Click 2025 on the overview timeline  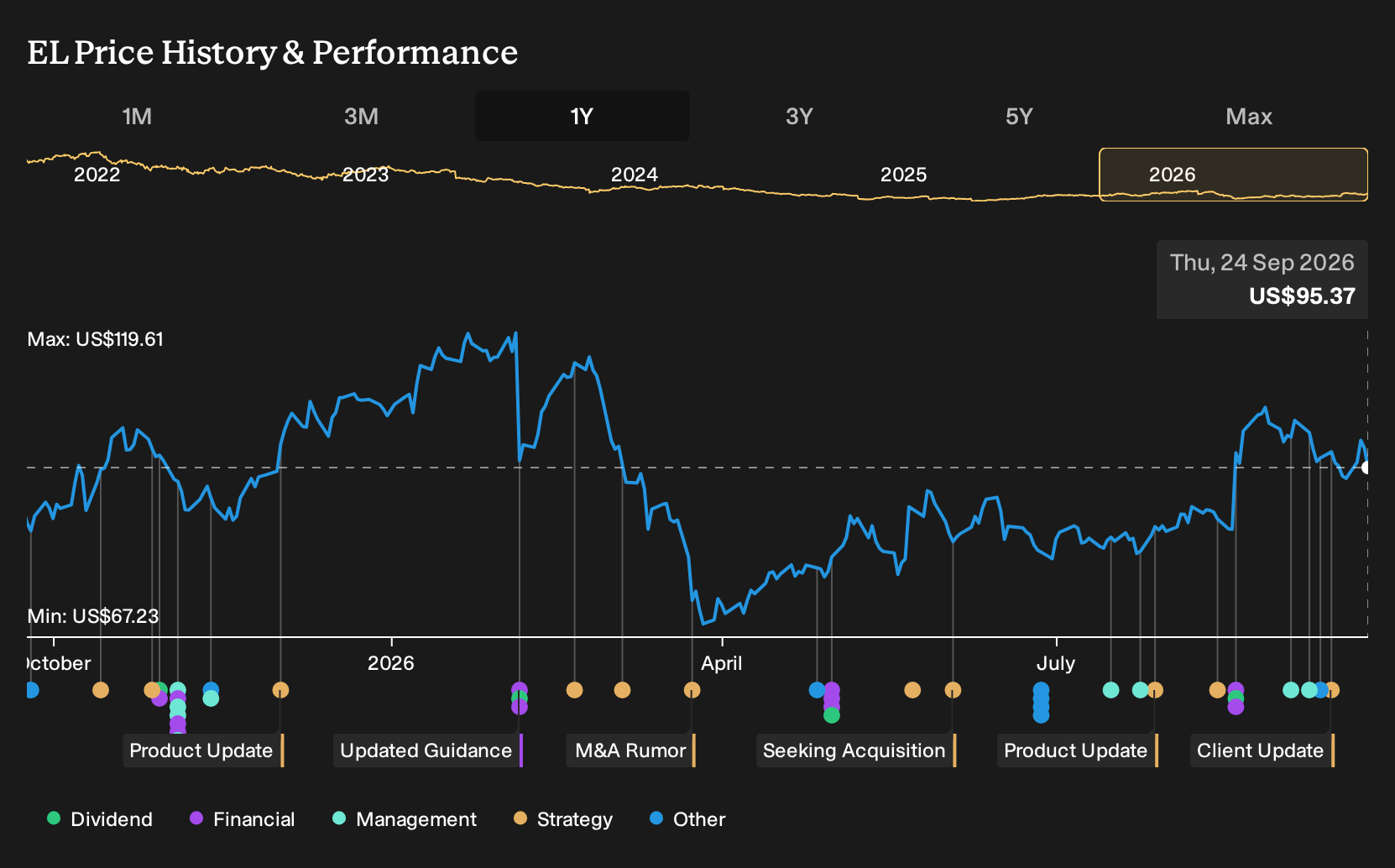tap(903, 175)
